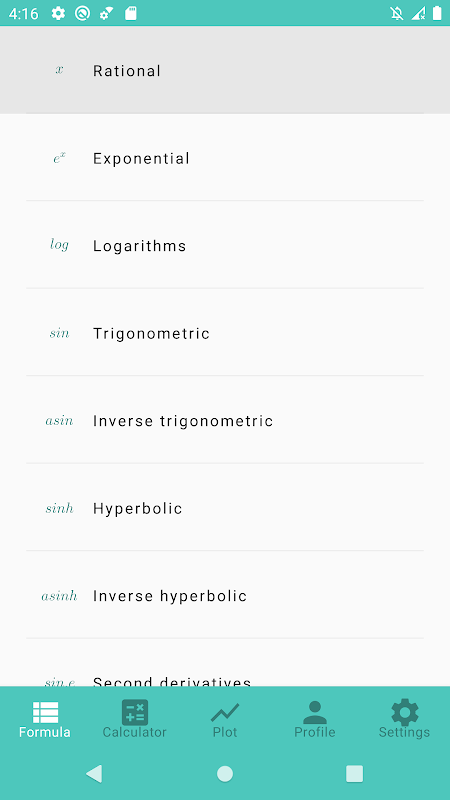Tap the Plot line-chart icon

(224, 712)
